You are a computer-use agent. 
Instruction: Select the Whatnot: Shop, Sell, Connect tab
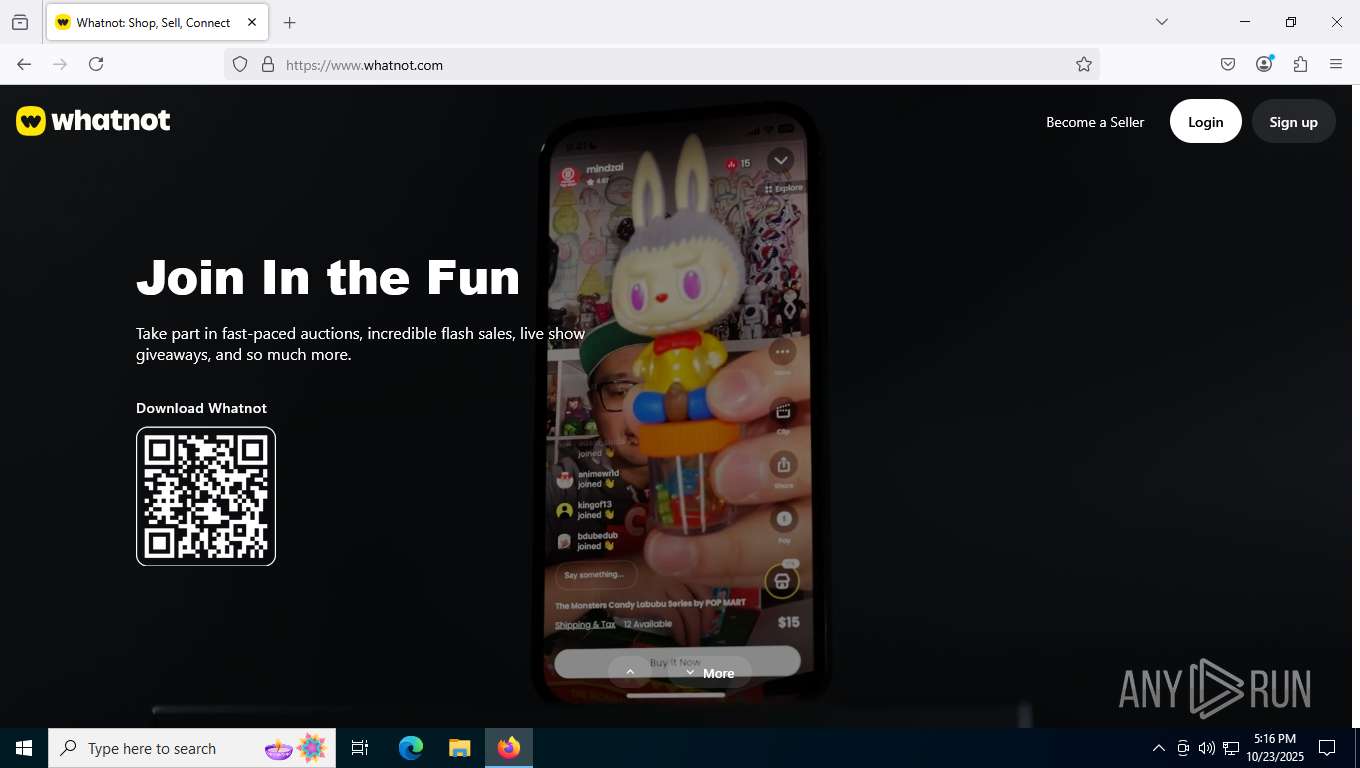click(x=155, y=22)
